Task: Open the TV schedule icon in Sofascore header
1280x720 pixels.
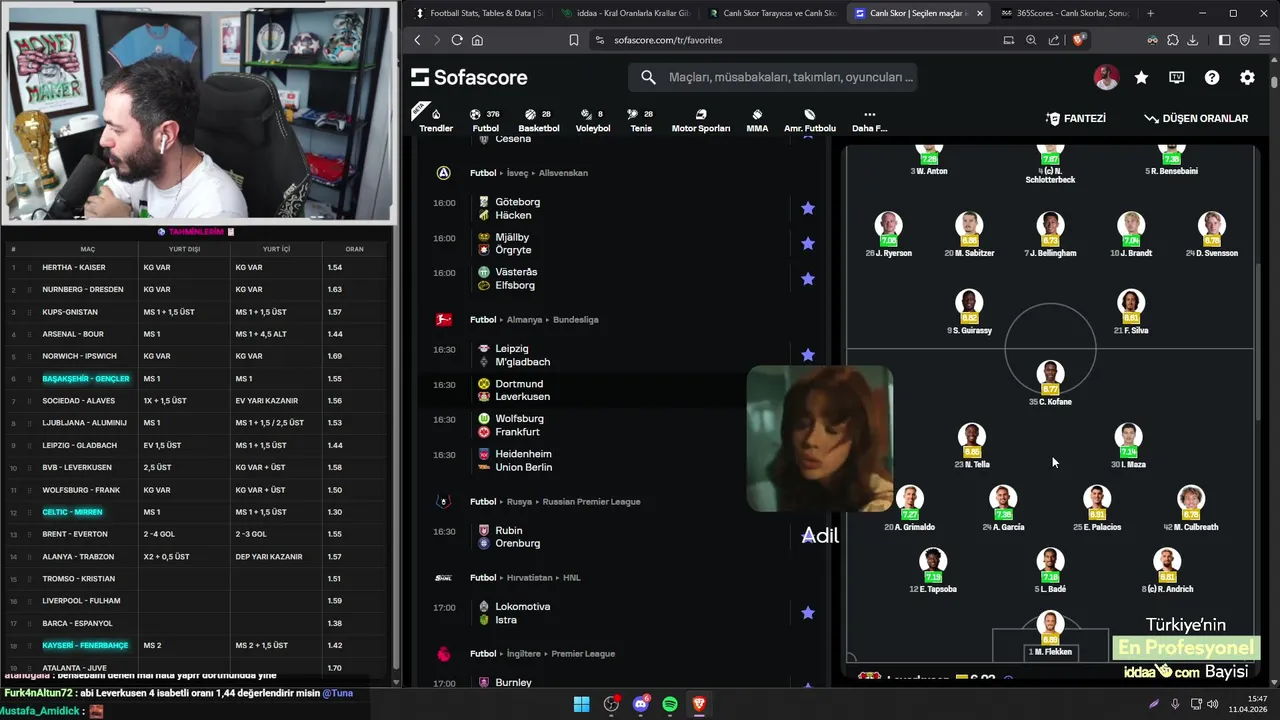Action: pos(1177,77)
